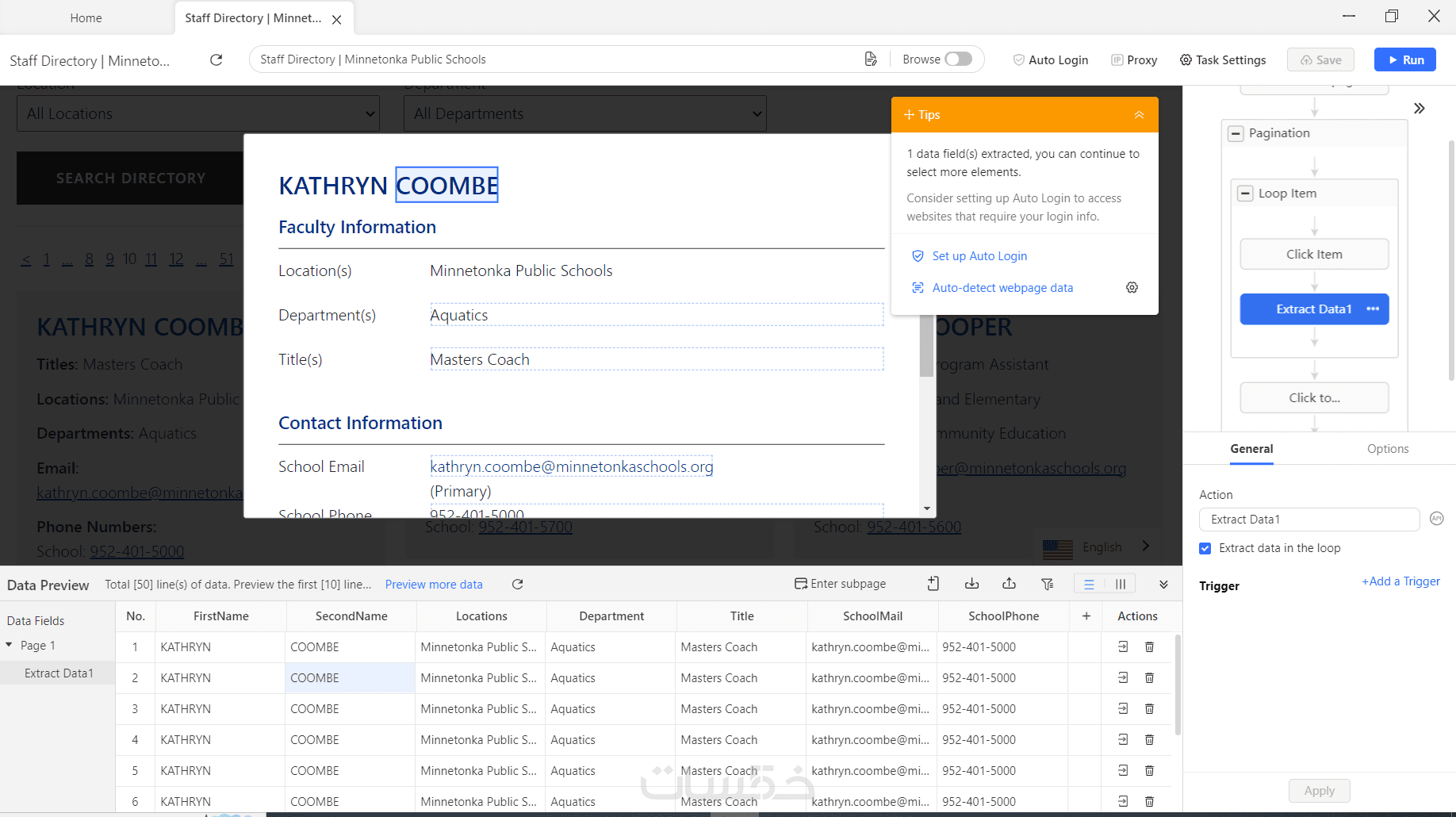The width and height of the screenshot is (1456, 817).
Task: Click the URL address field
Action: [555, 59]
